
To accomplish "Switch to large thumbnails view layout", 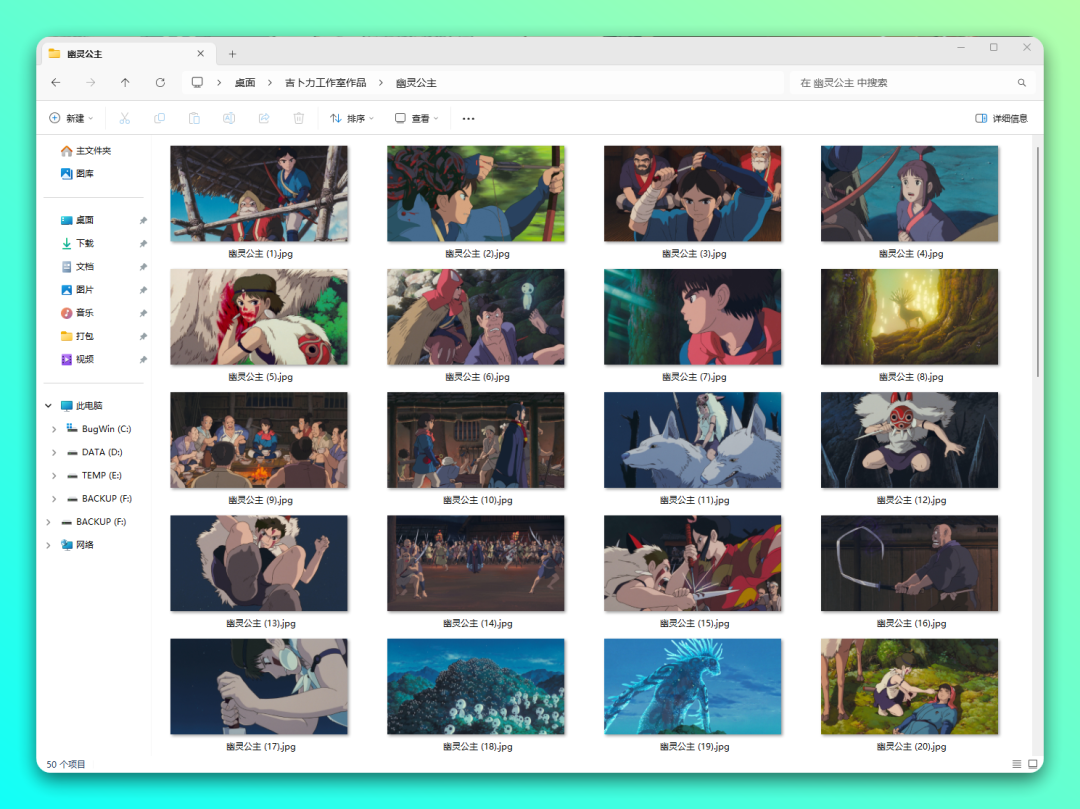I will [x=1032, y=764].
